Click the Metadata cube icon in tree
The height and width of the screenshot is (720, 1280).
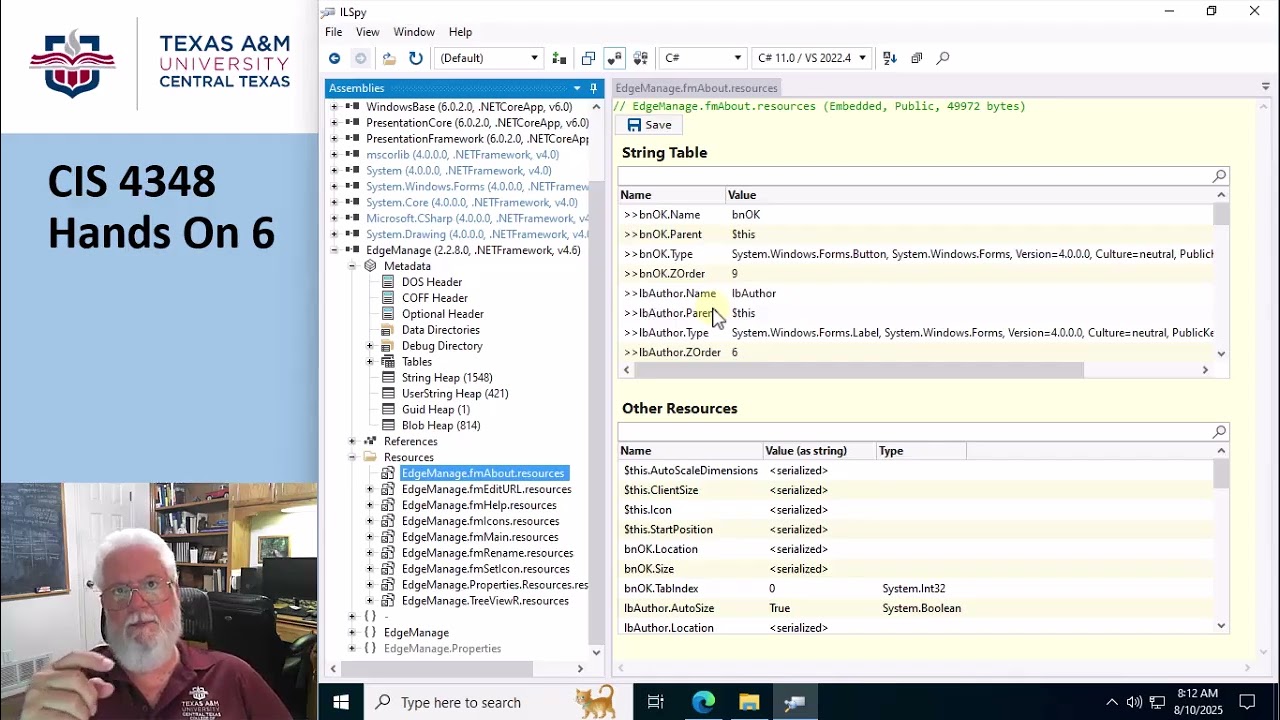click(371, 266)
